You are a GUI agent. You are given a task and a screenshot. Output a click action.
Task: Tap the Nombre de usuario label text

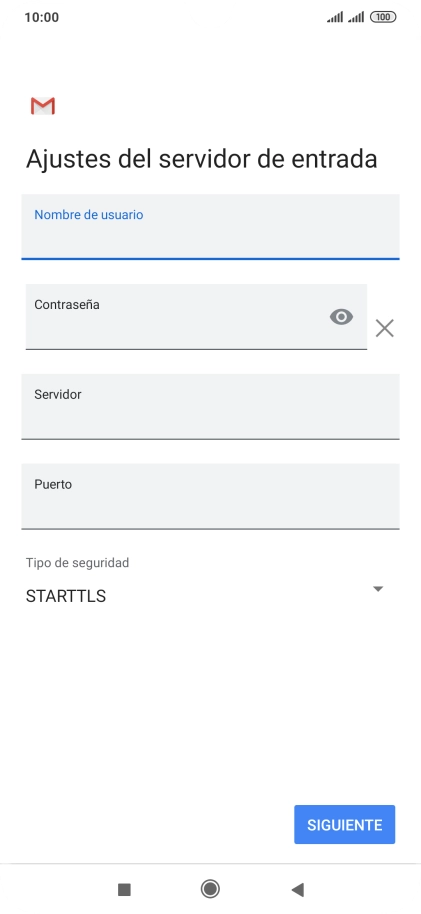(89, 215)
